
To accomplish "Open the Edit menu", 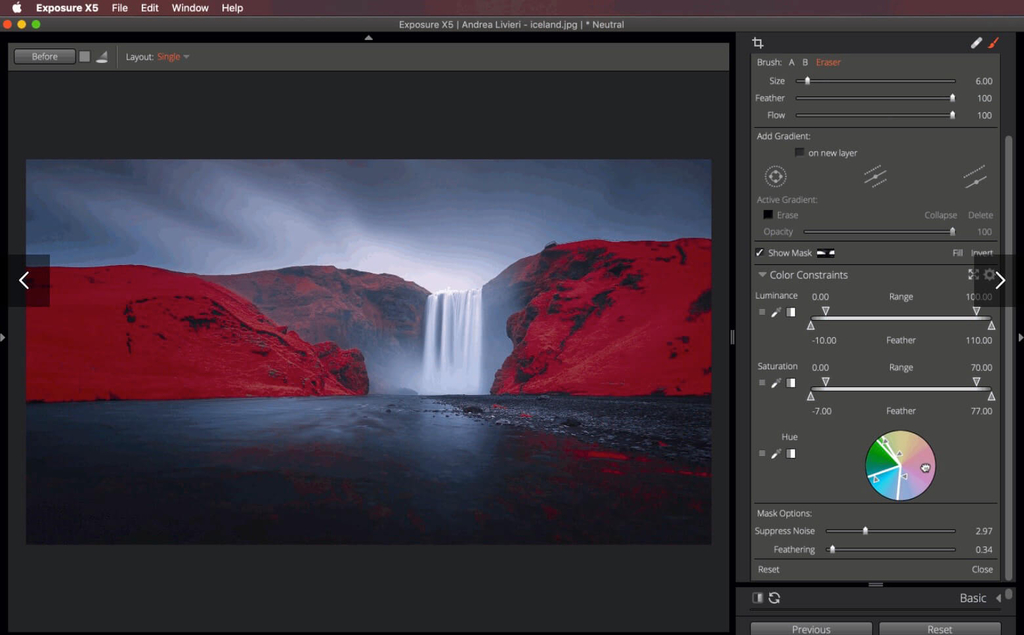I will (149, 8).
